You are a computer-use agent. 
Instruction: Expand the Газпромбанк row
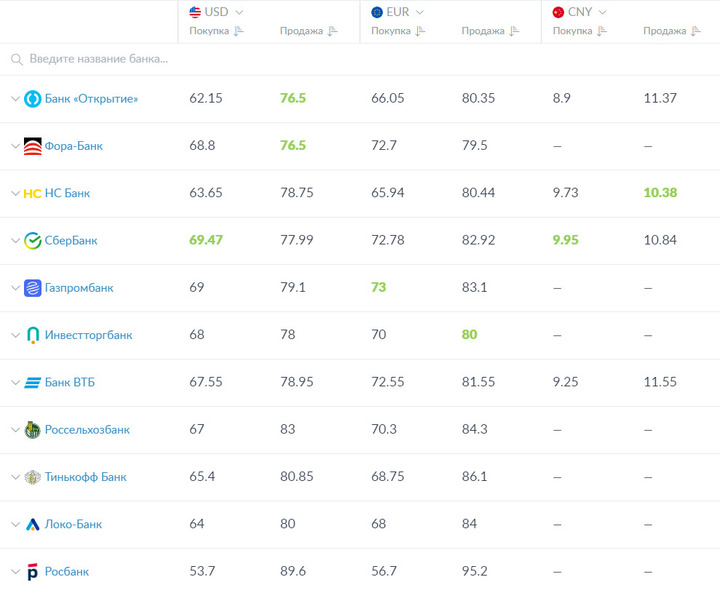15,288
